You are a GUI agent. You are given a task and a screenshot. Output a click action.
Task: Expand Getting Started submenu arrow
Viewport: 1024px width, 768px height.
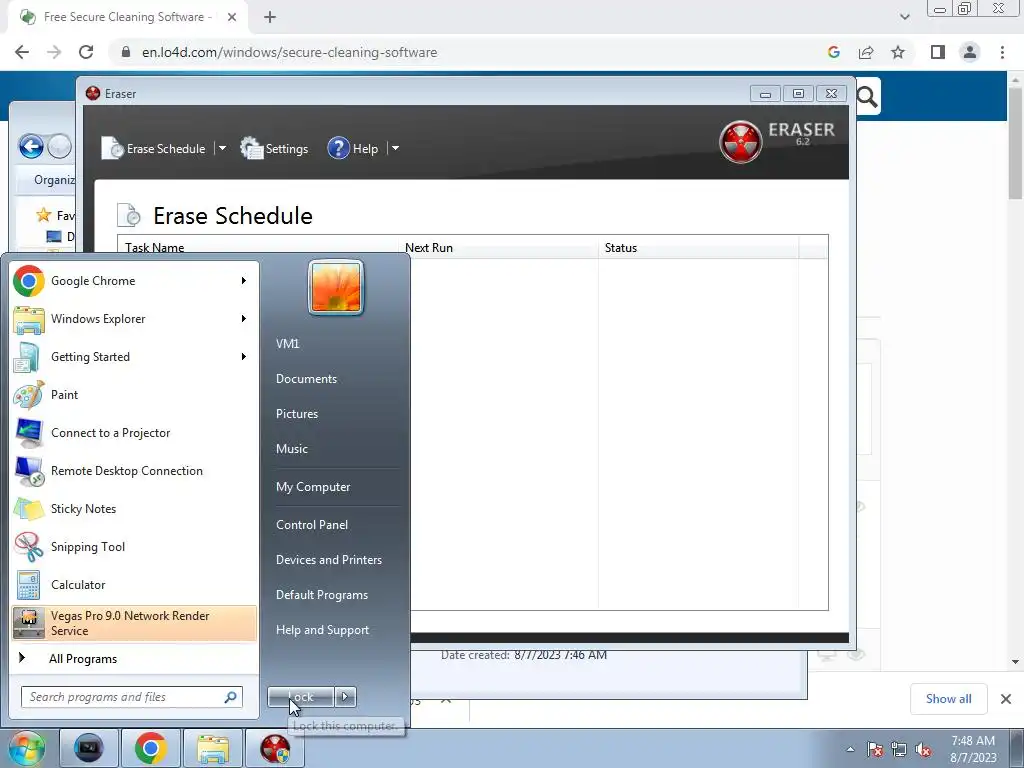(244, 357)
